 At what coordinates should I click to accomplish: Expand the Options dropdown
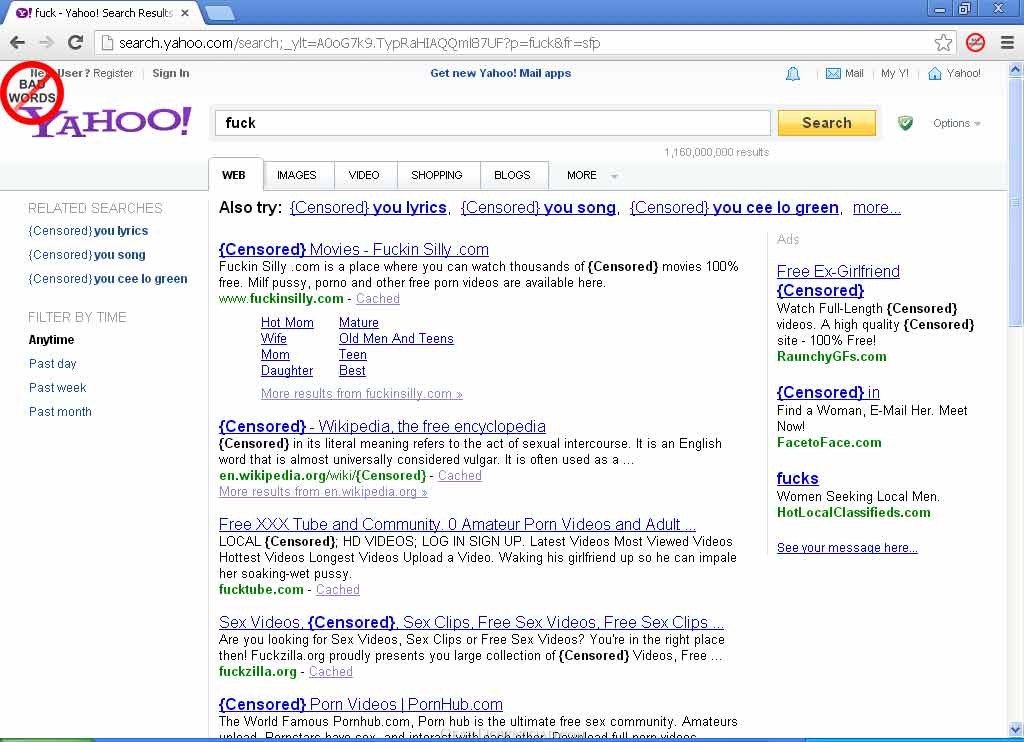(x=957, y=123)
